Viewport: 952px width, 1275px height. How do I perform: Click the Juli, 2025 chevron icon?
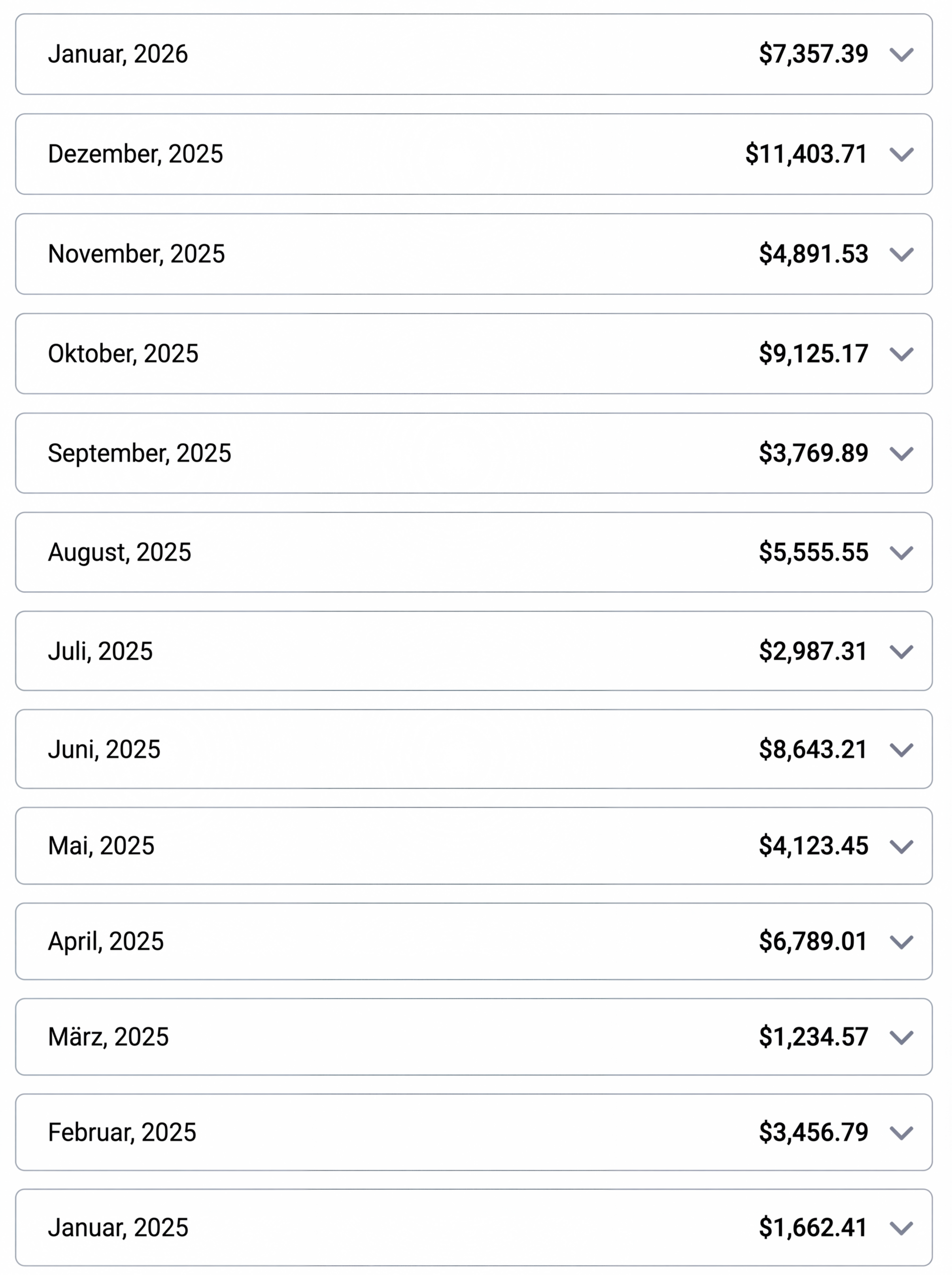tap(901, 651)
